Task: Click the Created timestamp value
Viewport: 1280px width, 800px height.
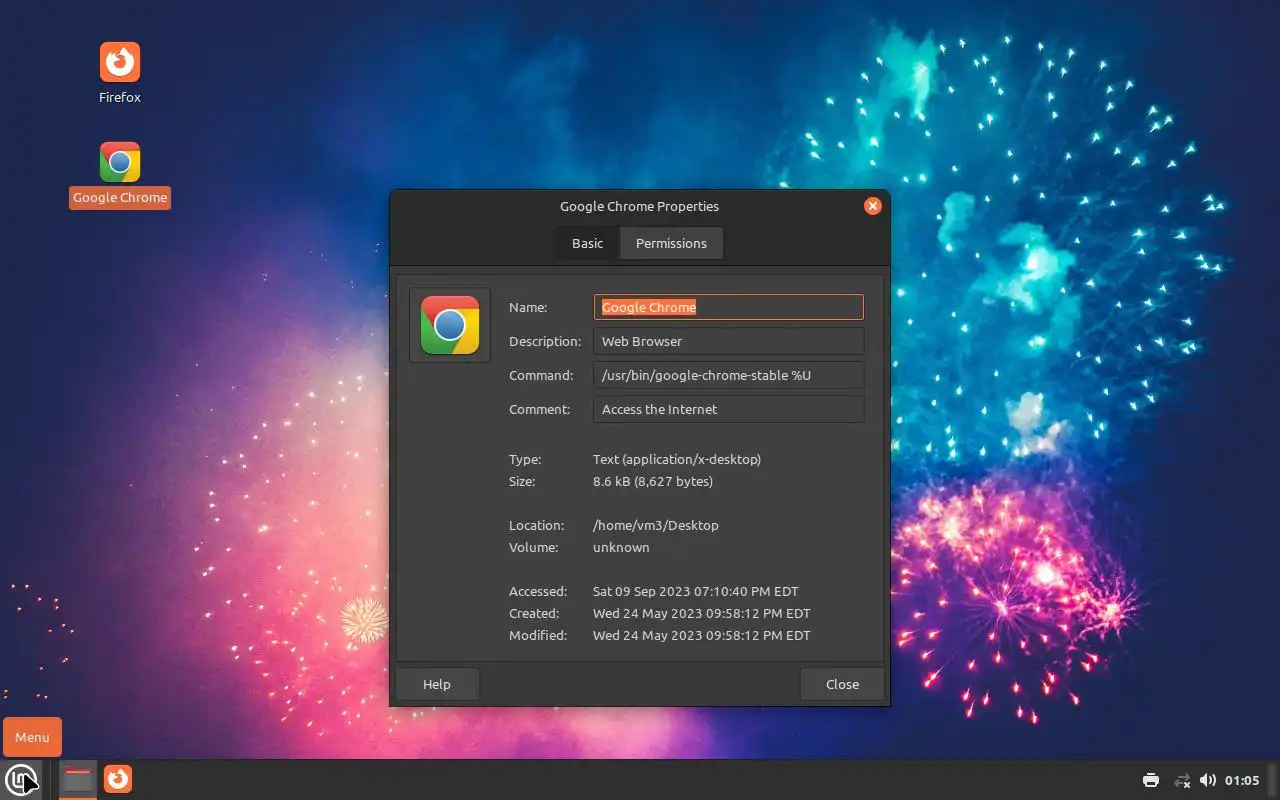Action: coord(702,613)
